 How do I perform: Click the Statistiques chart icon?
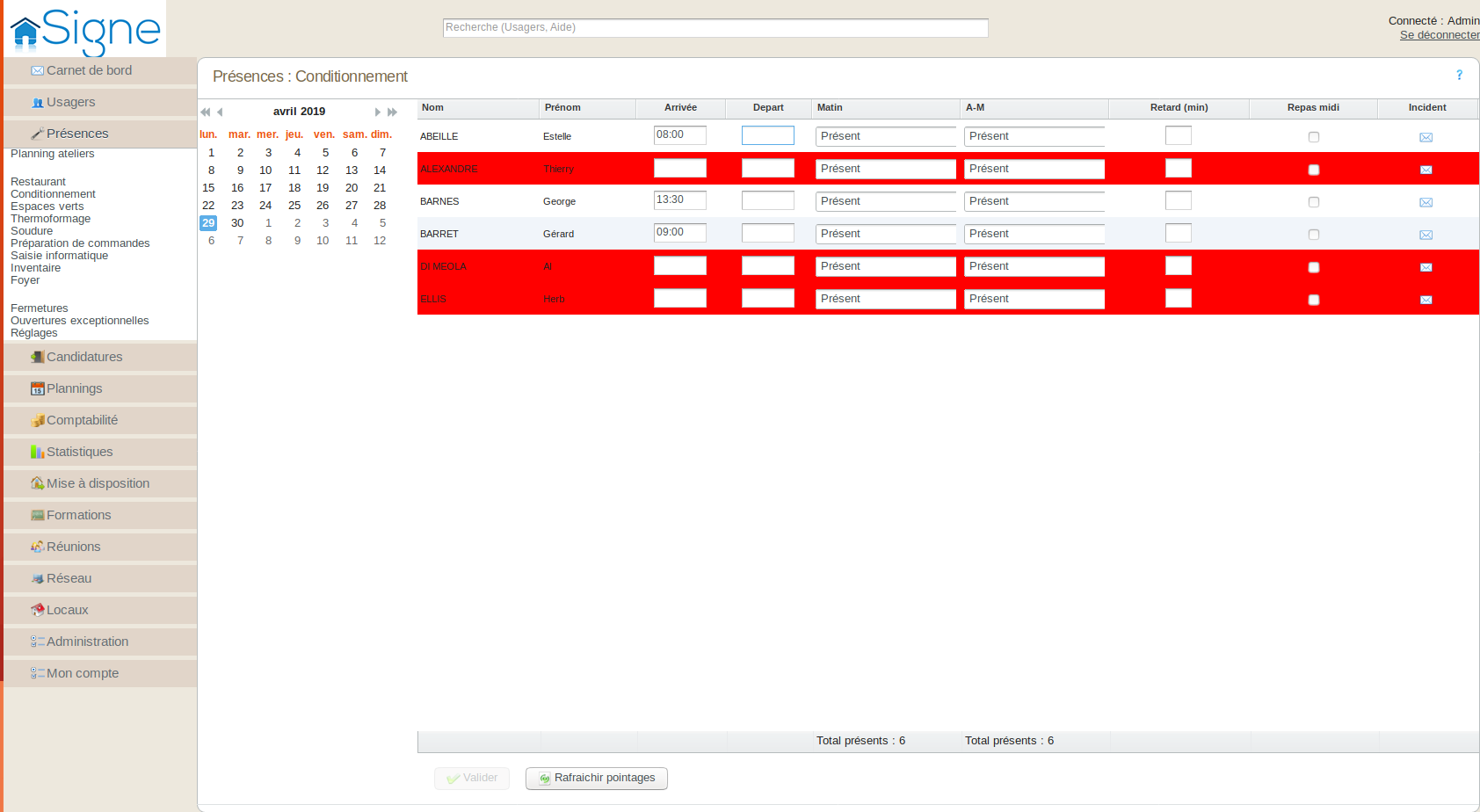point(37,452)
